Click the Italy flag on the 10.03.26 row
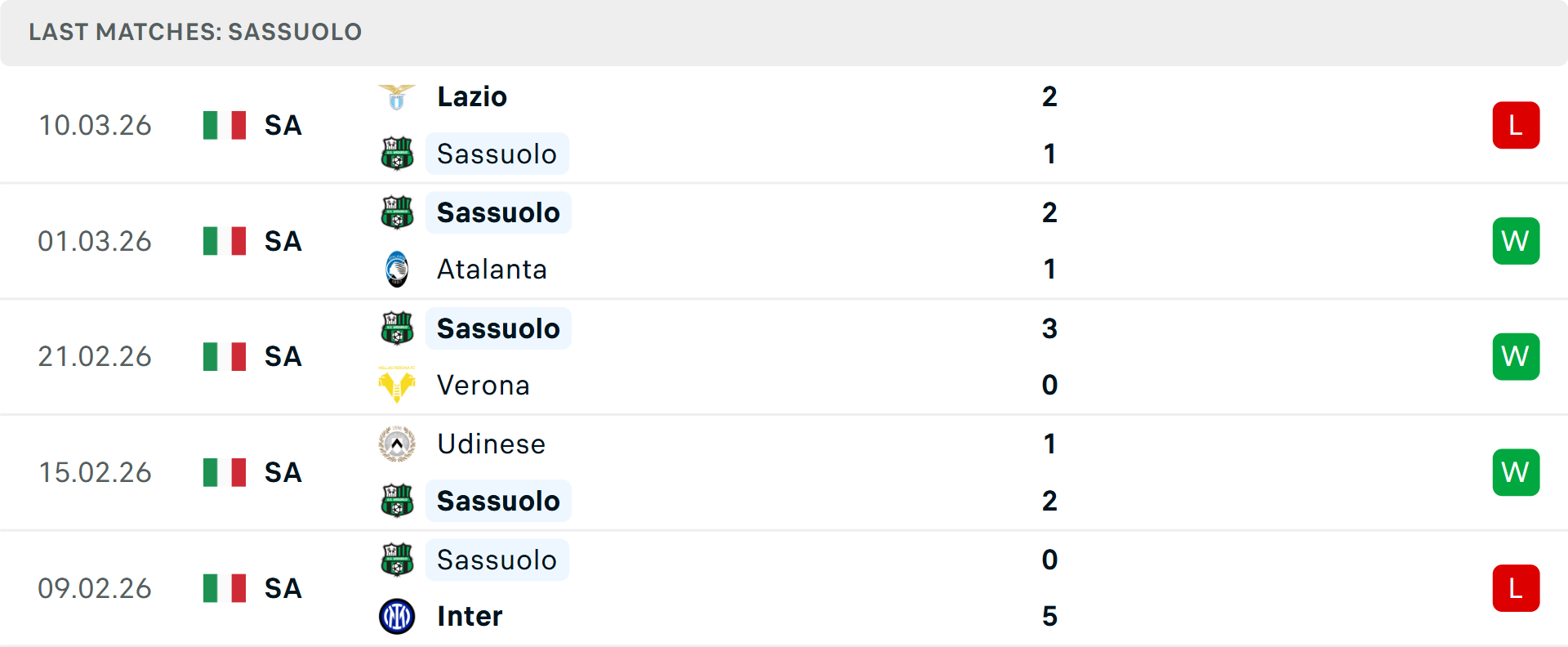1568x647 pixels. [224, 125]
